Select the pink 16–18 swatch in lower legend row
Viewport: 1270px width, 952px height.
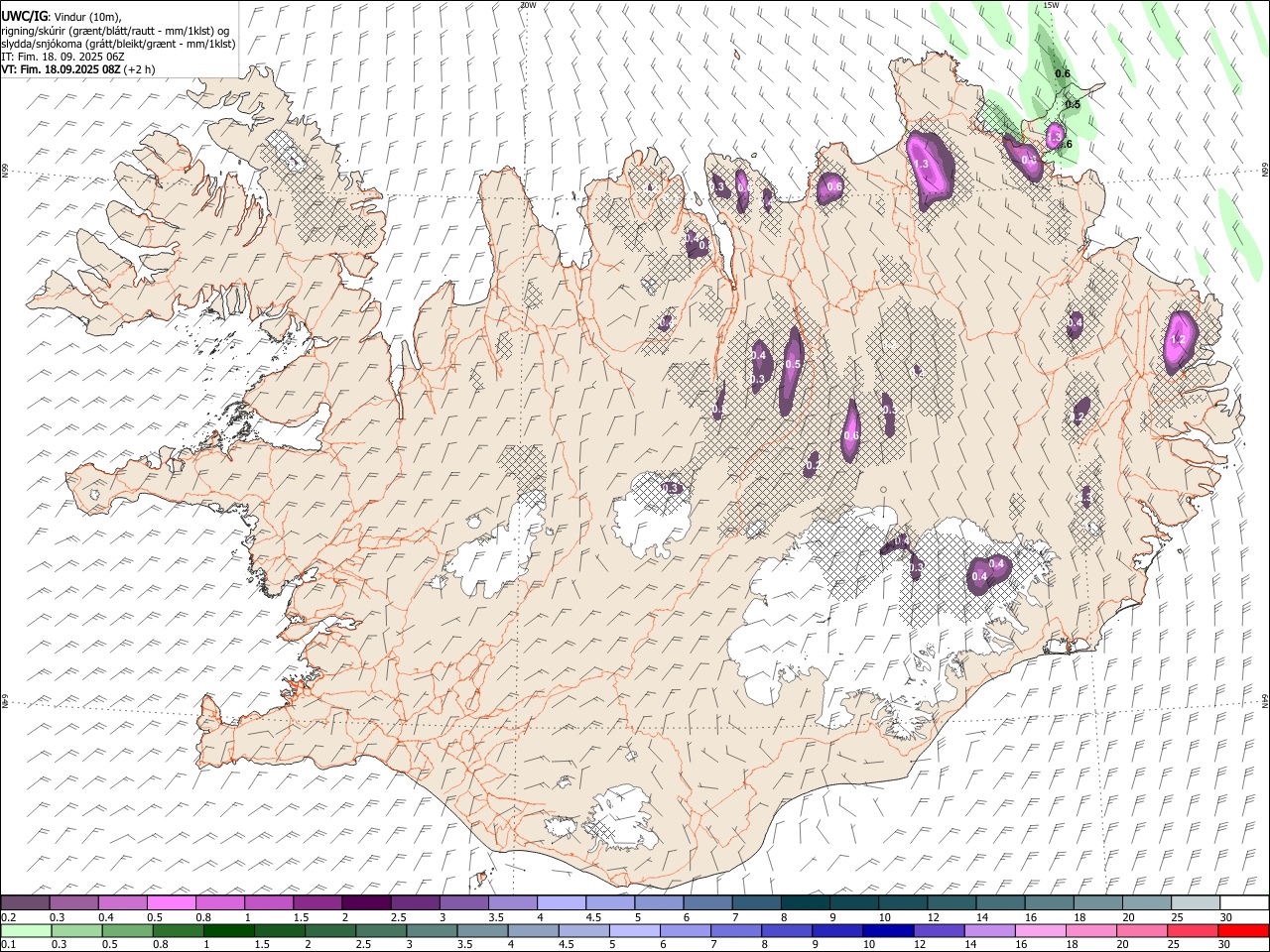click(1040, 931)
